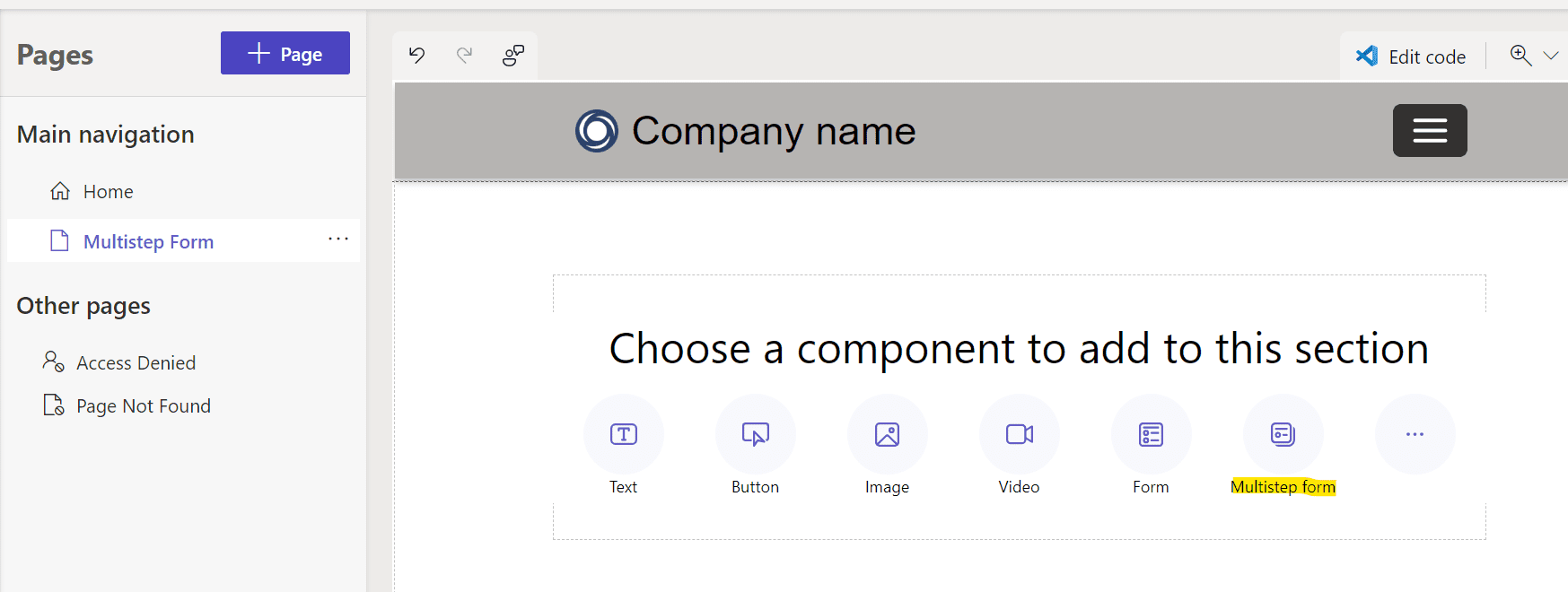Open zoom dropdown chevron
1568x592 pixels.
1550,56
